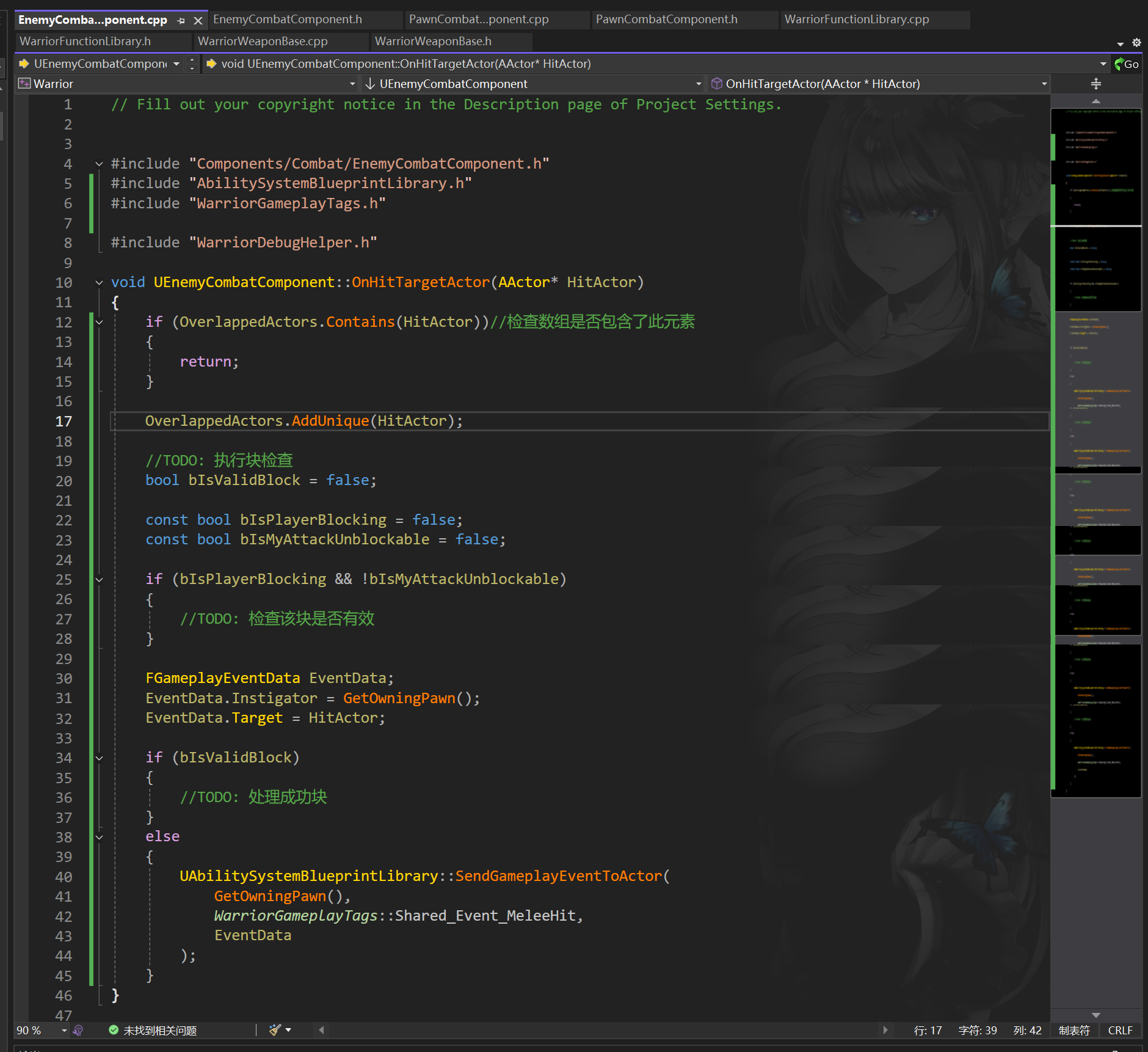Click the vertical scrollbar up arrow

(x=1096, y=101)
